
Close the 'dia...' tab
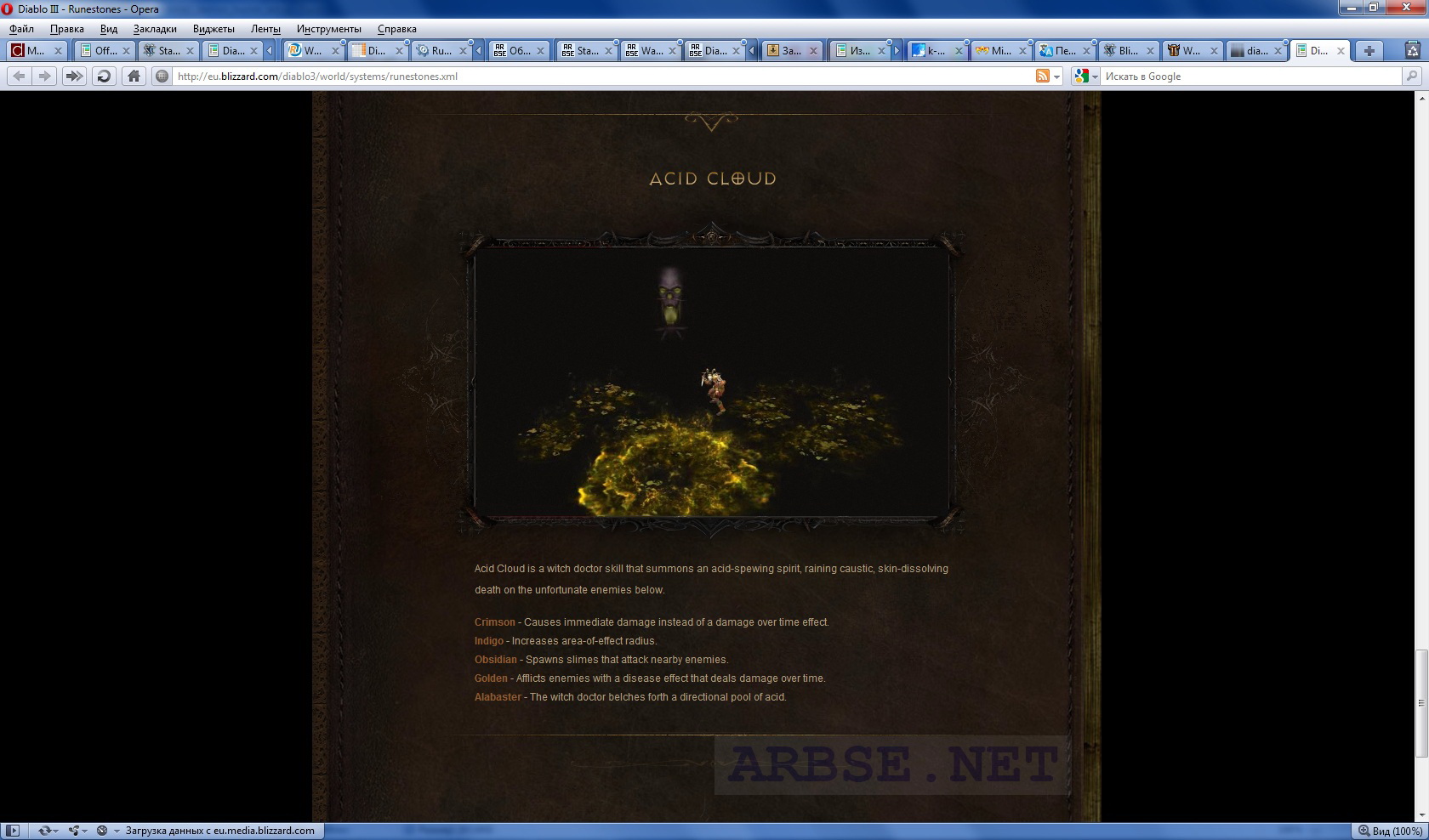tap(1277, 51)
